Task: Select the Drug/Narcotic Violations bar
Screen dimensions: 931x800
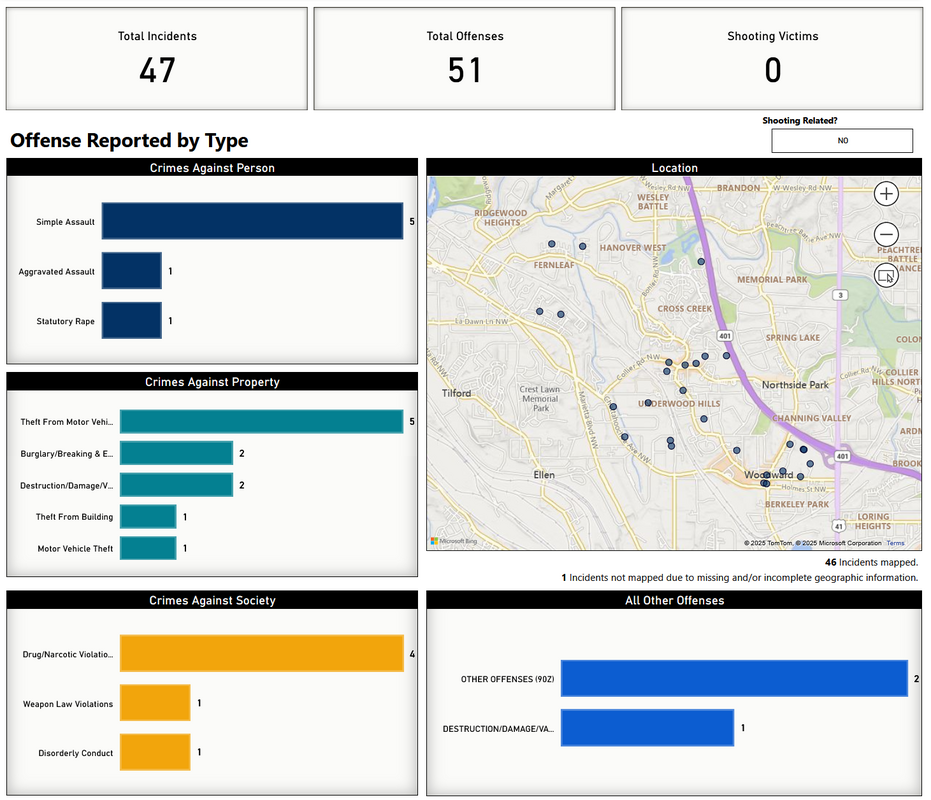Action: 262,654
